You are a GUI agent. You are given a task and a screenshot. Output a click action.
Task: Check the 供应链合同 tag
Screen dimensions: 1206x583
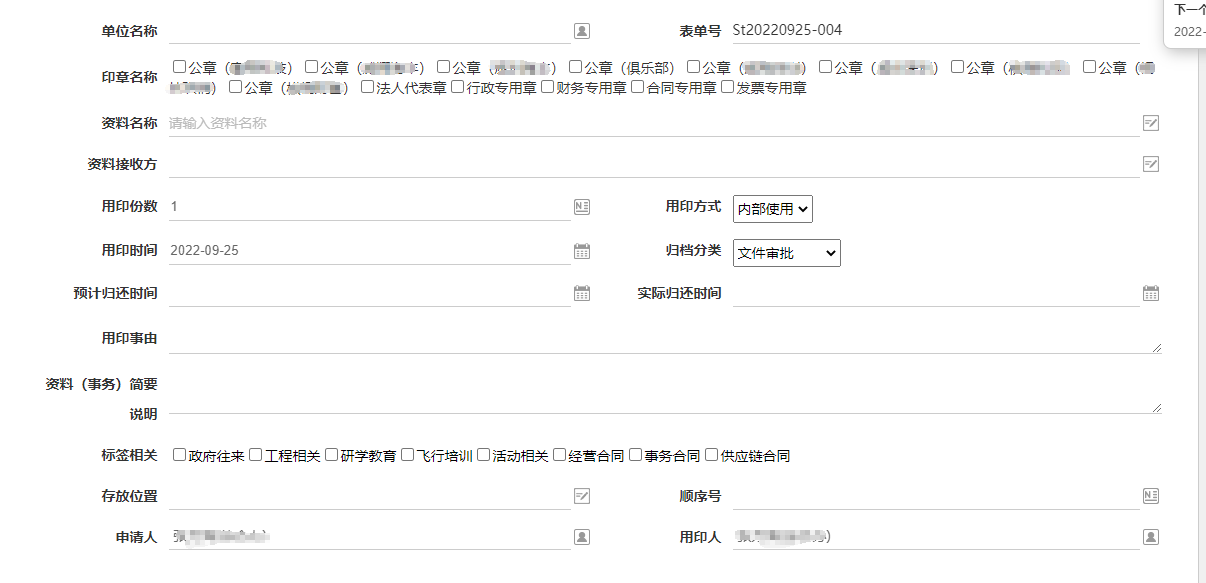[713, 454]
